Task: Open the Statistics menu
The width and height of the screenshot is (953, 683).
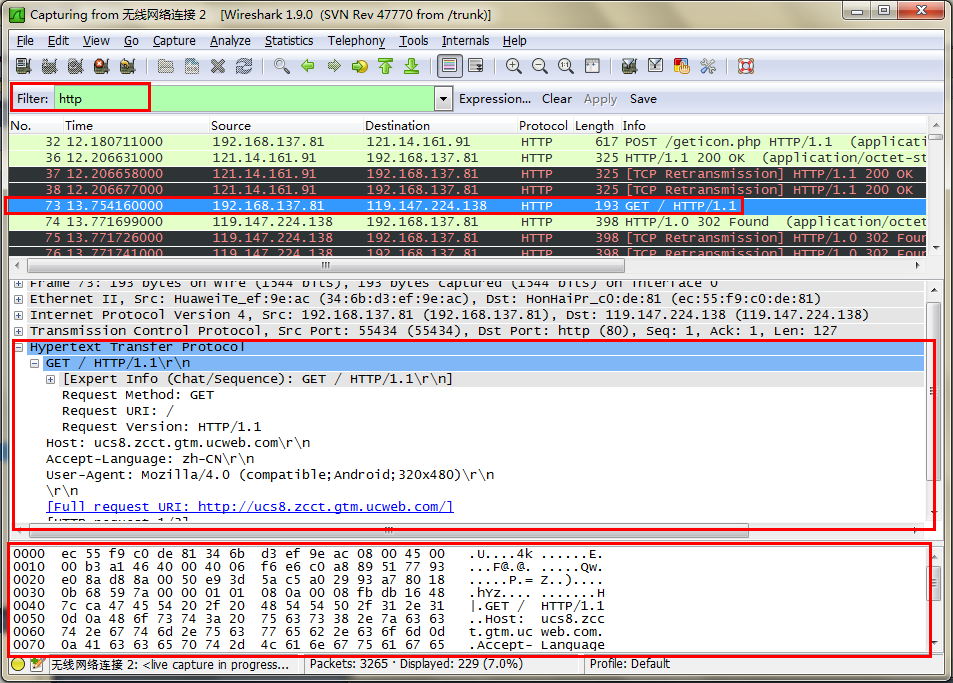Action: pos(288,41)
